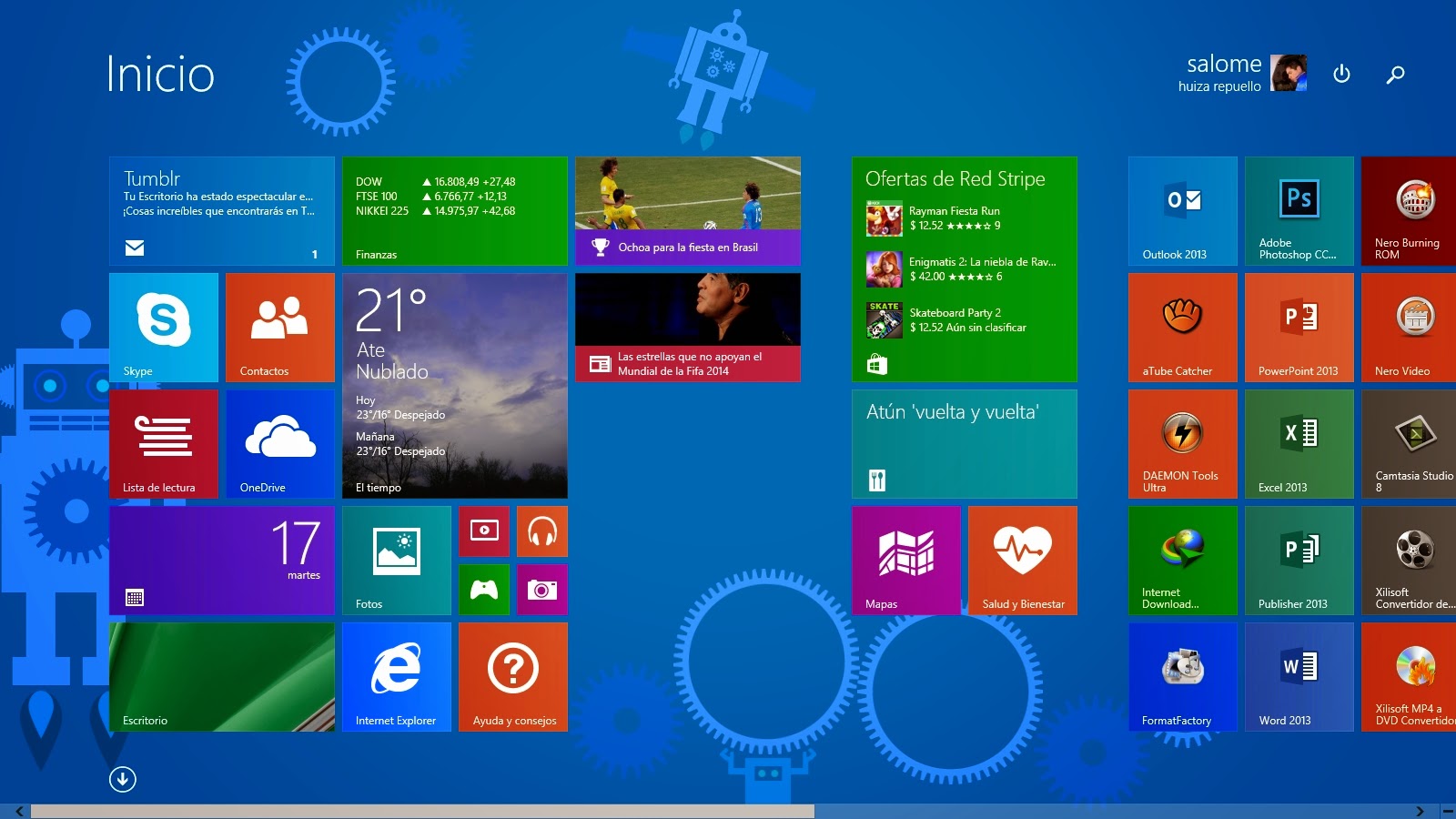
Task: Select Enigmatis 2 store offer
Action: tap(961, 269)
